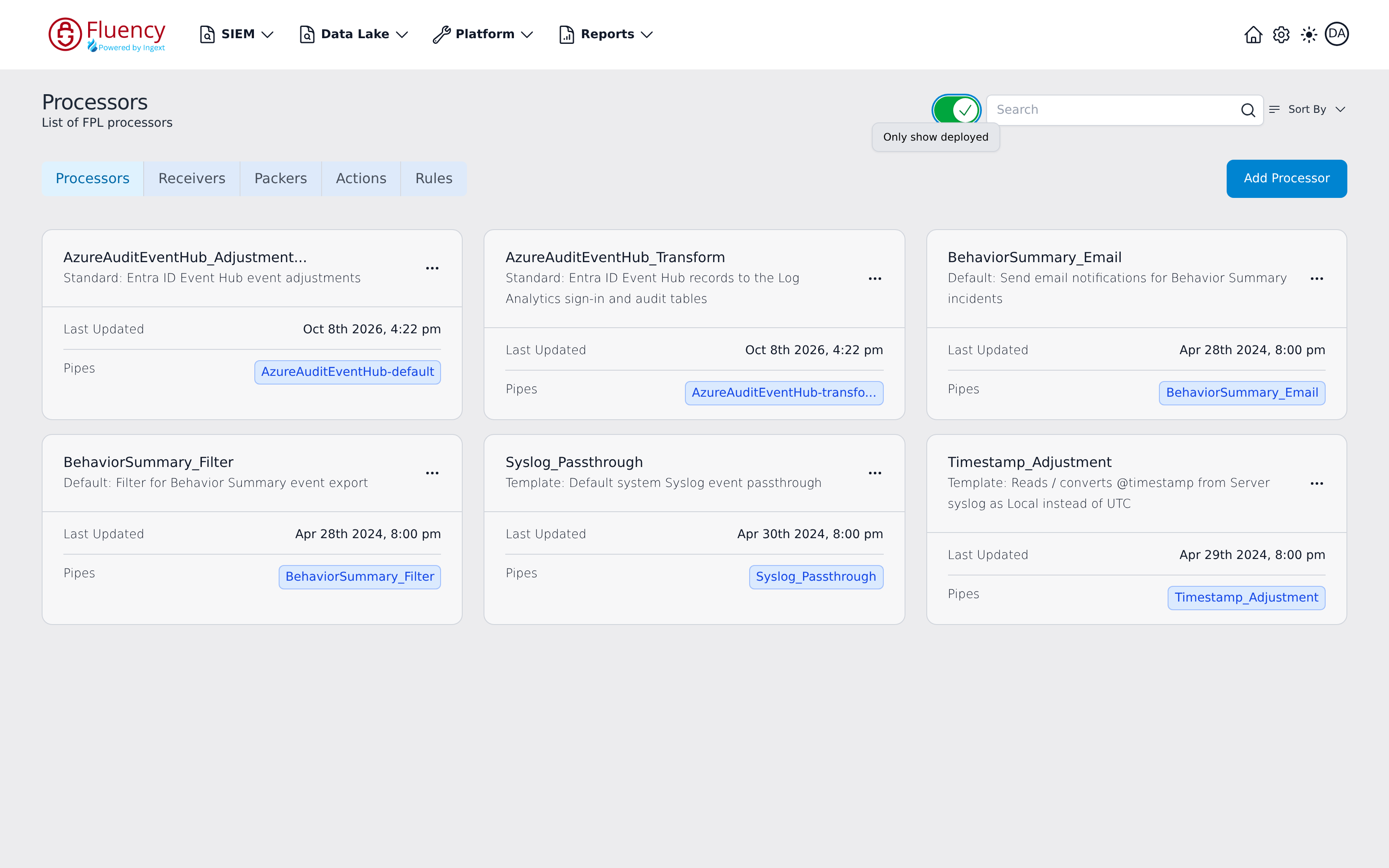Open options menu for Syslog_Passthrough card
This screenshot has width=1389, height=868.
click(x=875, y=473)
